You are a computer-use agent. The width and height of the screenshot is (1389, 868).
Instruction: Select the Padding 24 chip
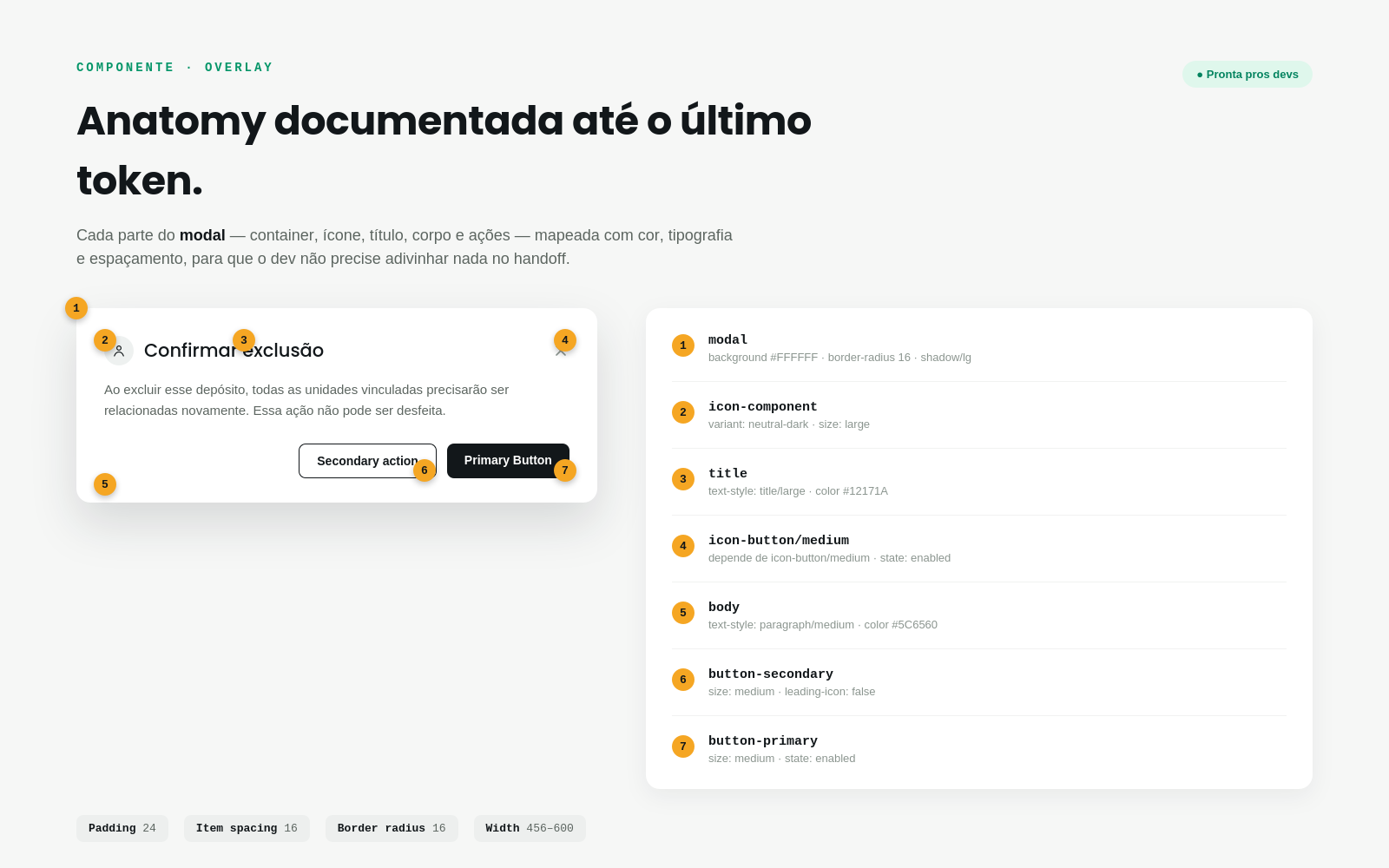pos(122,828)
